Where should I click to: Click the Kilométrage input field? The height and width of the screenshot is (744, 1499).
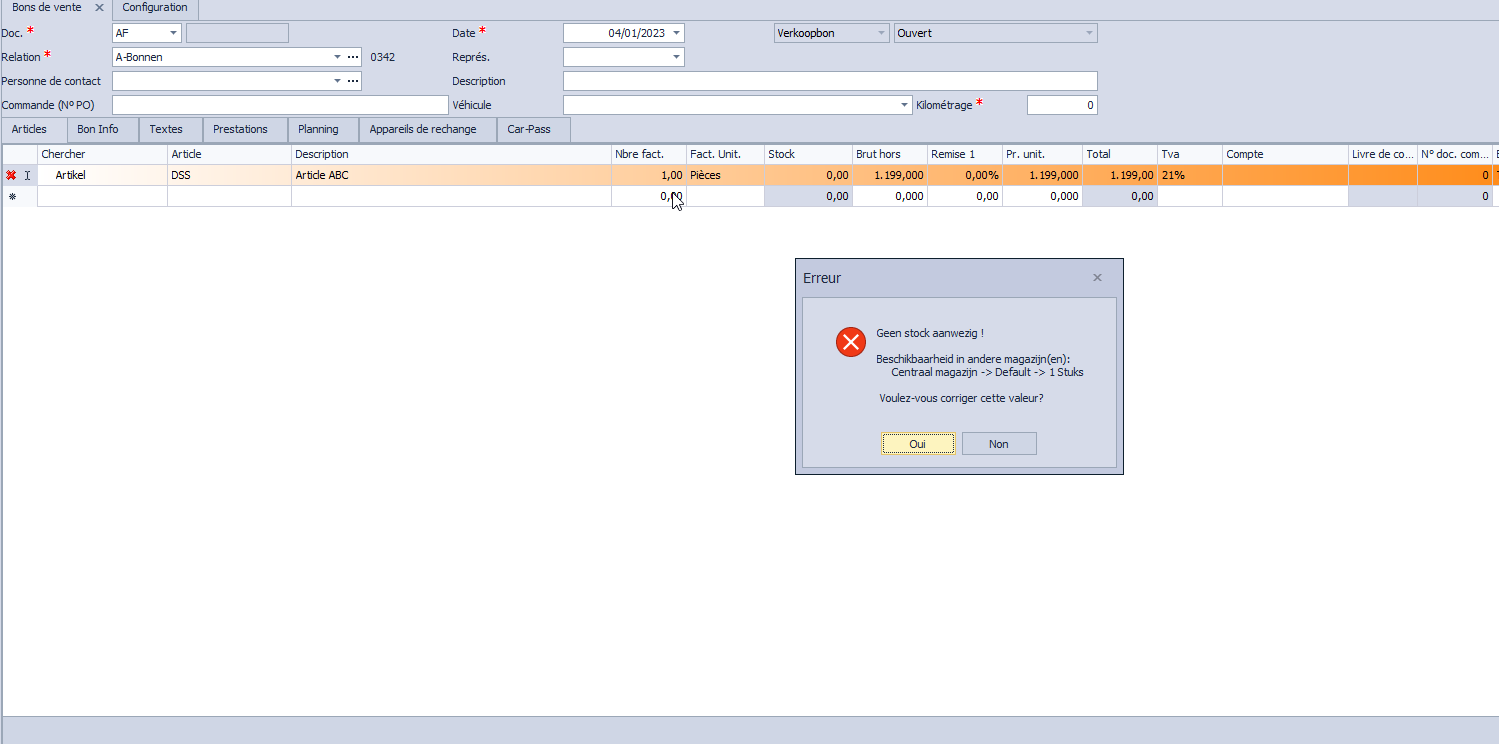[1062, 105]
